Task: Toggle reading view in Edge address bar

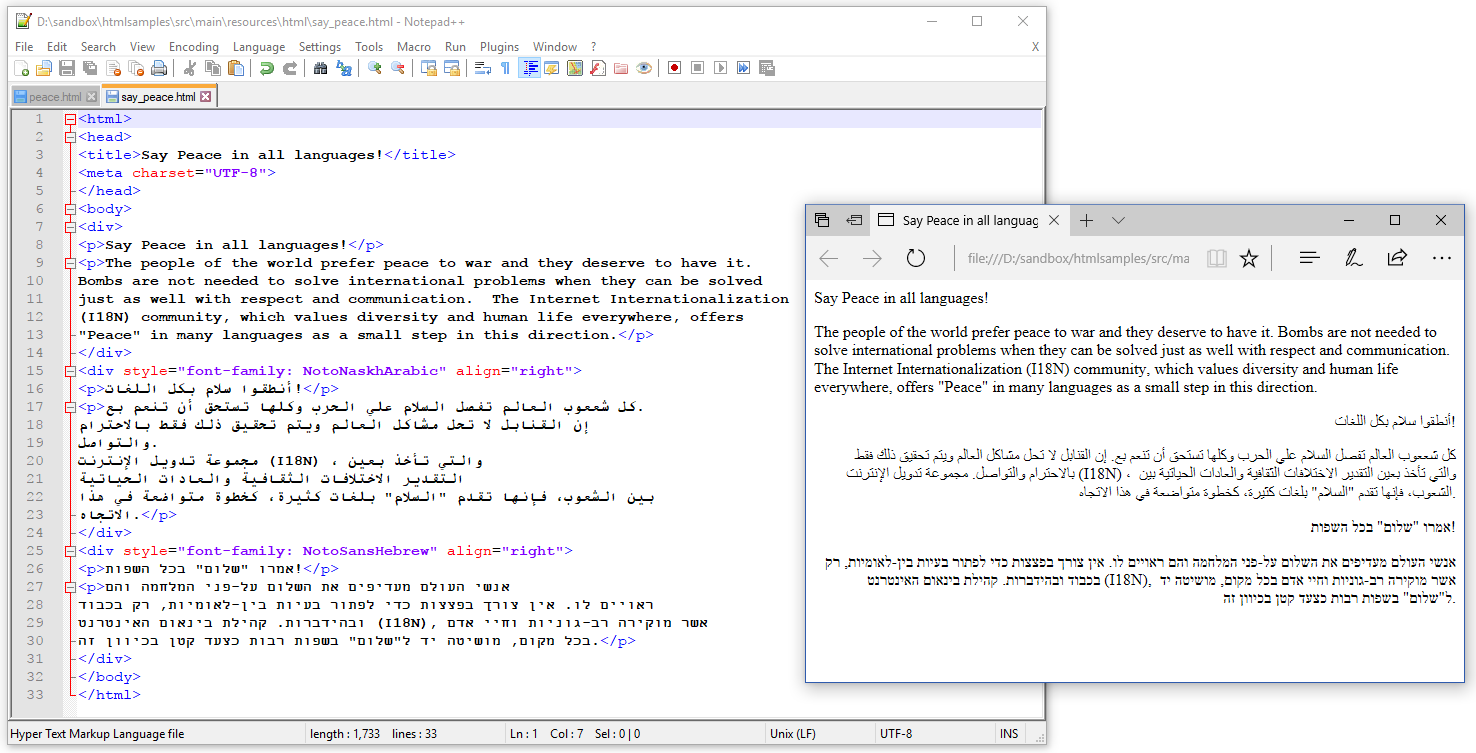Action: pos(1216,259)
